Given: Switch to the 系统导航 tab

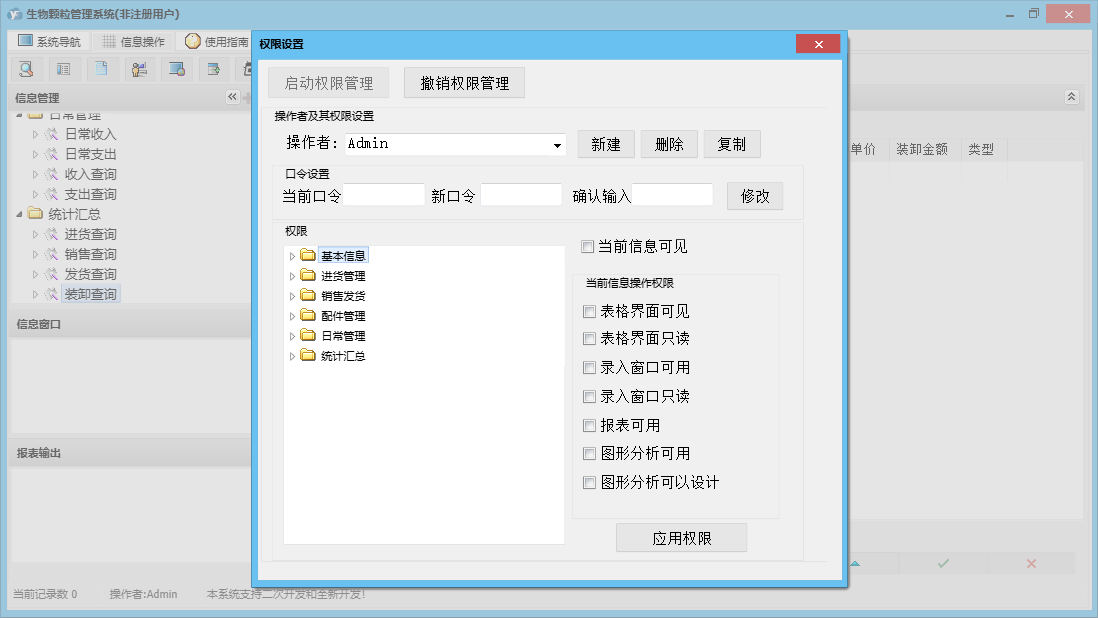Looking at the screenshot, I should click(50, 41).
